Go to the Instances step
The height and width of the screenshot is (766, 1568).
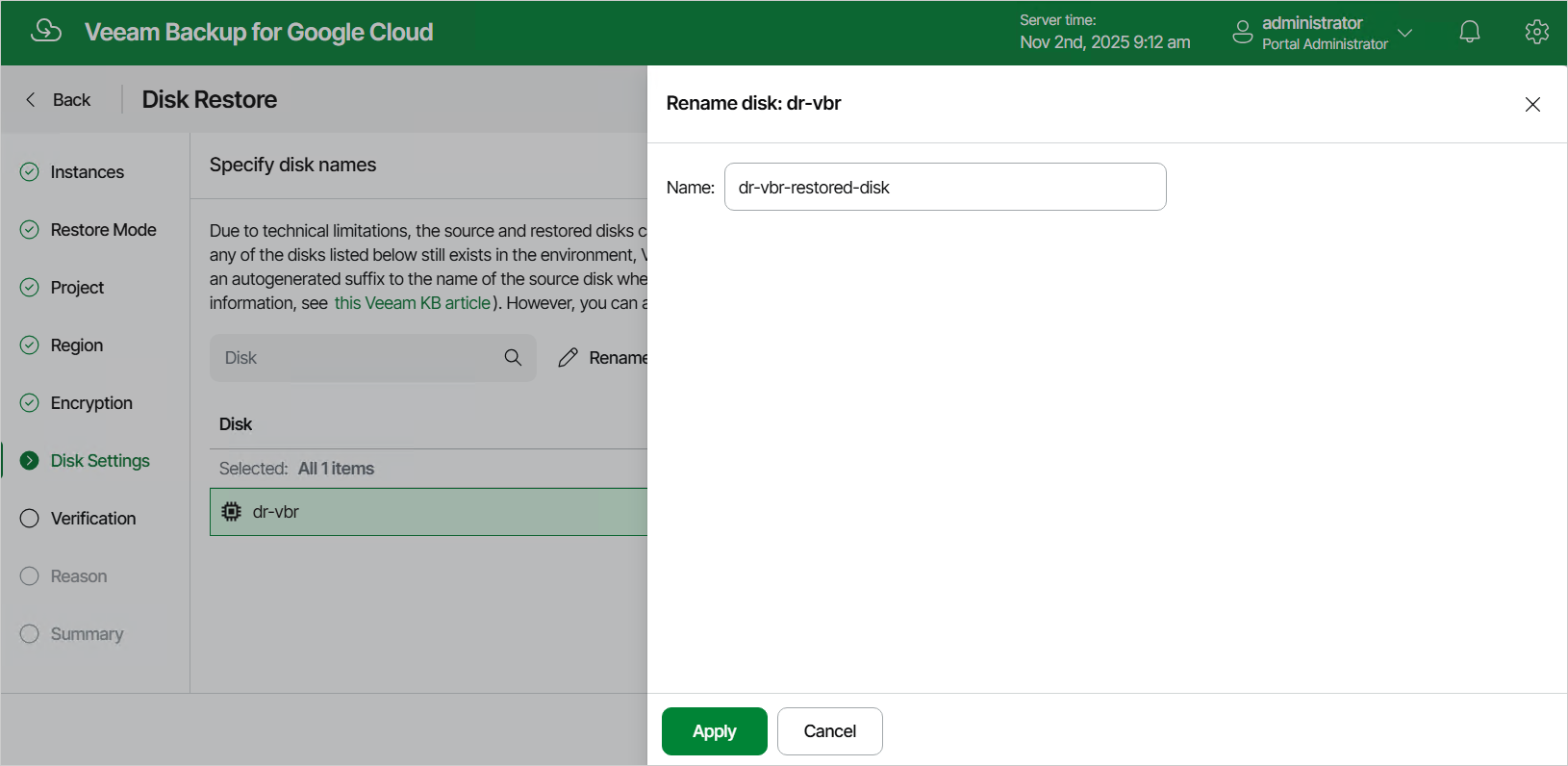click(x=87, y=172)
